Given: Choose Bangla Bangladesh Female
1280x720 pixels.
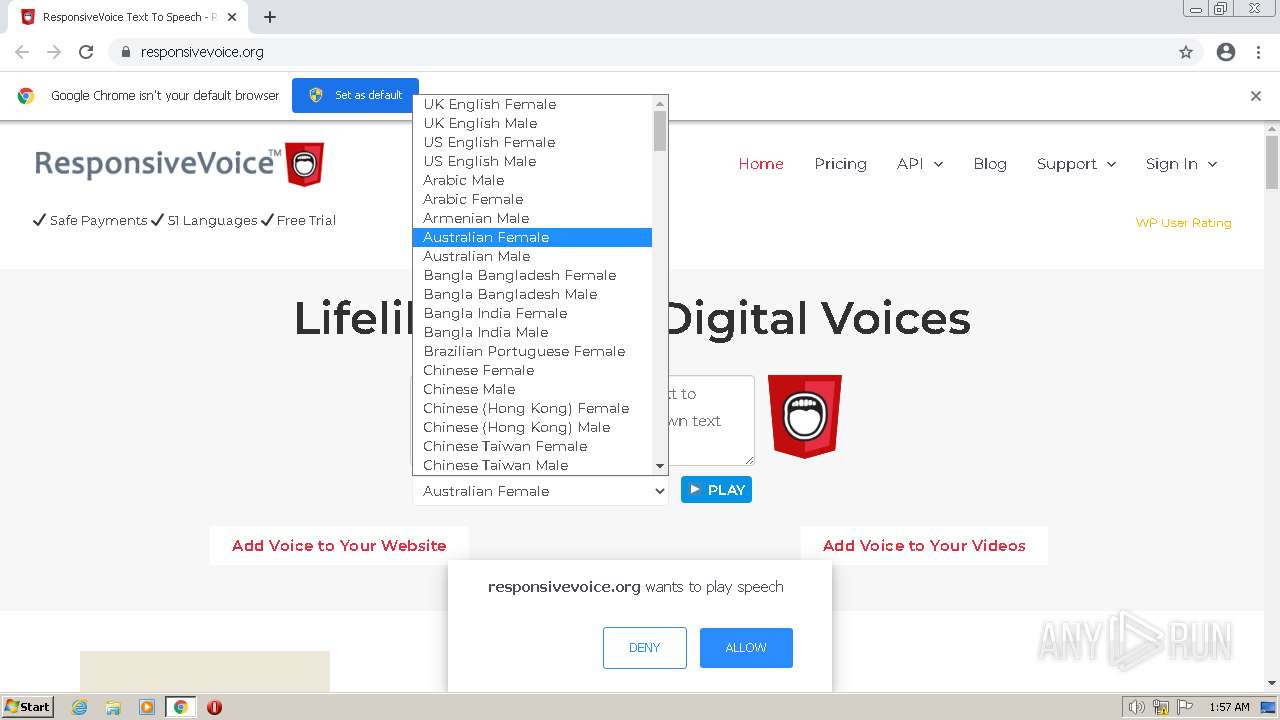Looking at the screenshot, I should (x=532, y=275).
